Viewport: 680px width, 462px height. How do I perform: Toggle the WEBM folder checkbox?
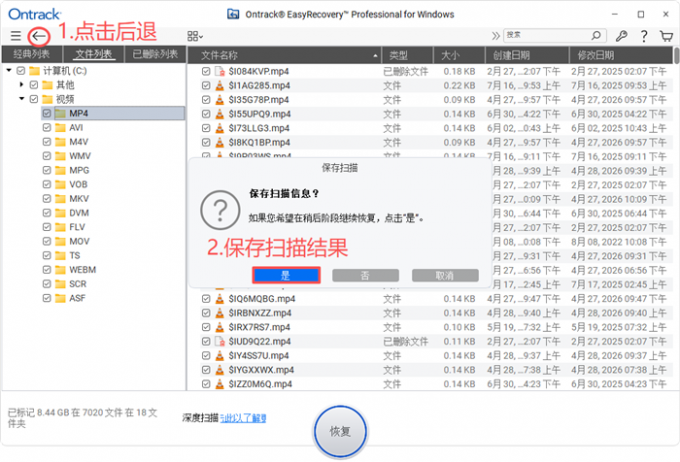click(47, 269)
